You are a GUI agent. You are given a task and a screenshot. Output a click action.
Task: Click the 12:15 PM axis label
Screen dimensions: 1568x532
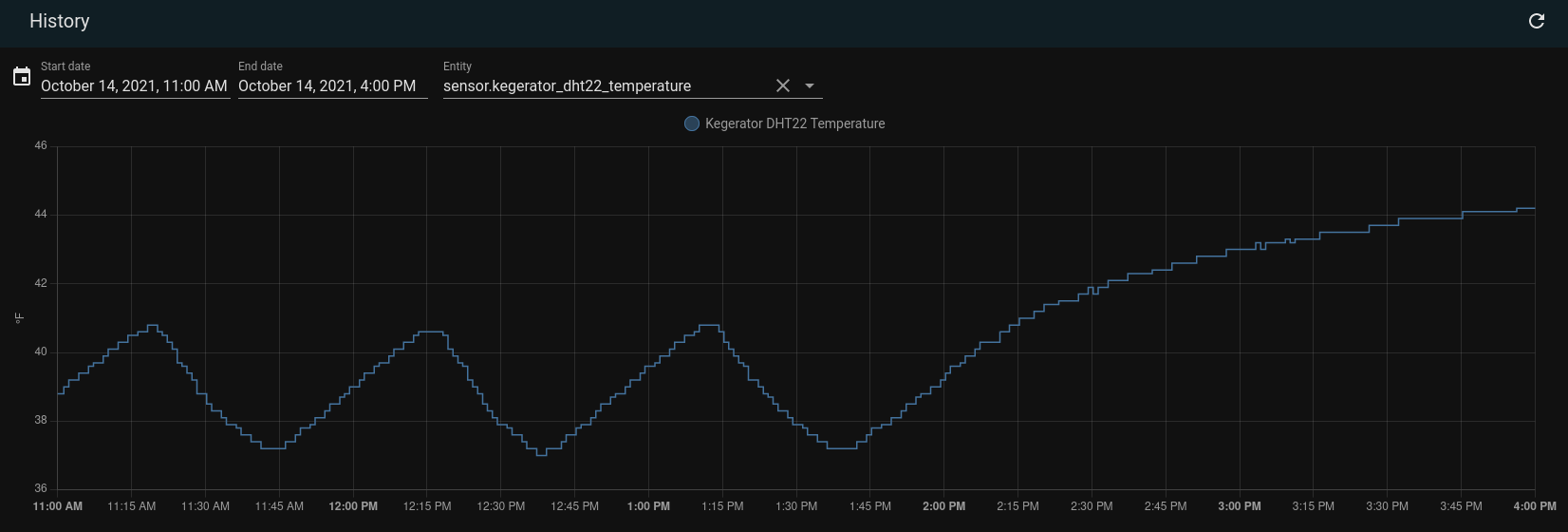tap(427, 506)
